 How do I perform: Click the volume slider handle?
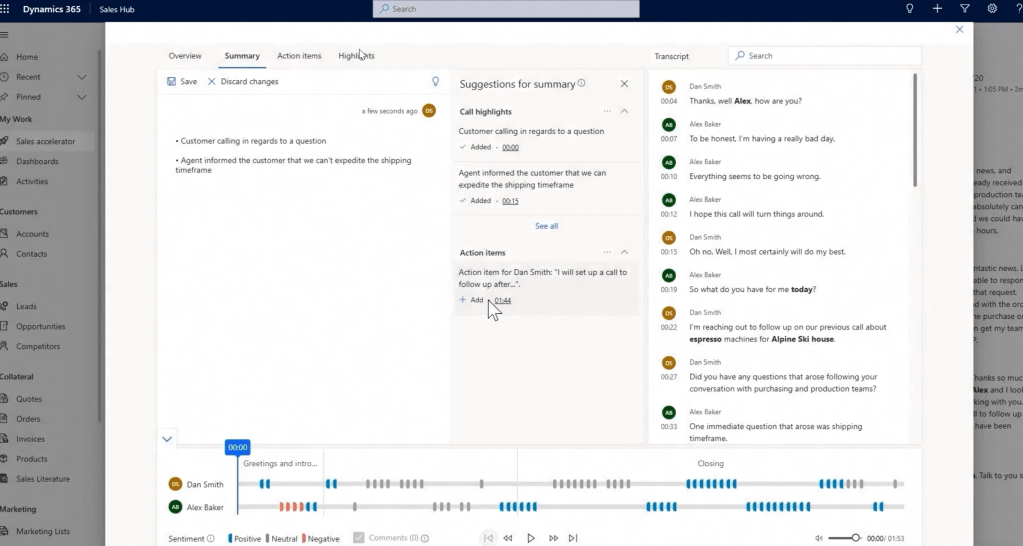pos(856,538)
